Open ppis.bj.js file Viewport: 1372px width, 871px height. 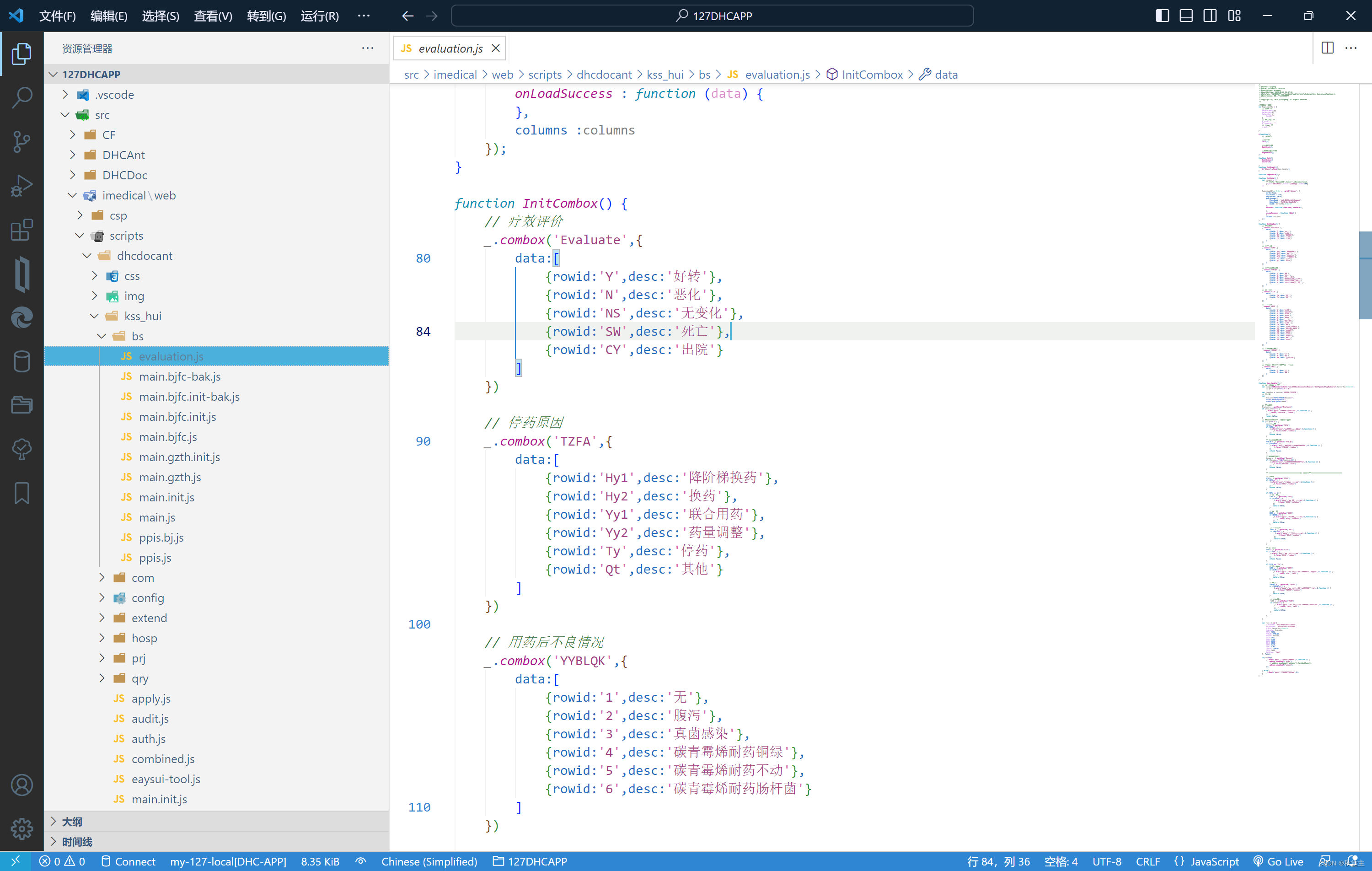click(216, 538)
